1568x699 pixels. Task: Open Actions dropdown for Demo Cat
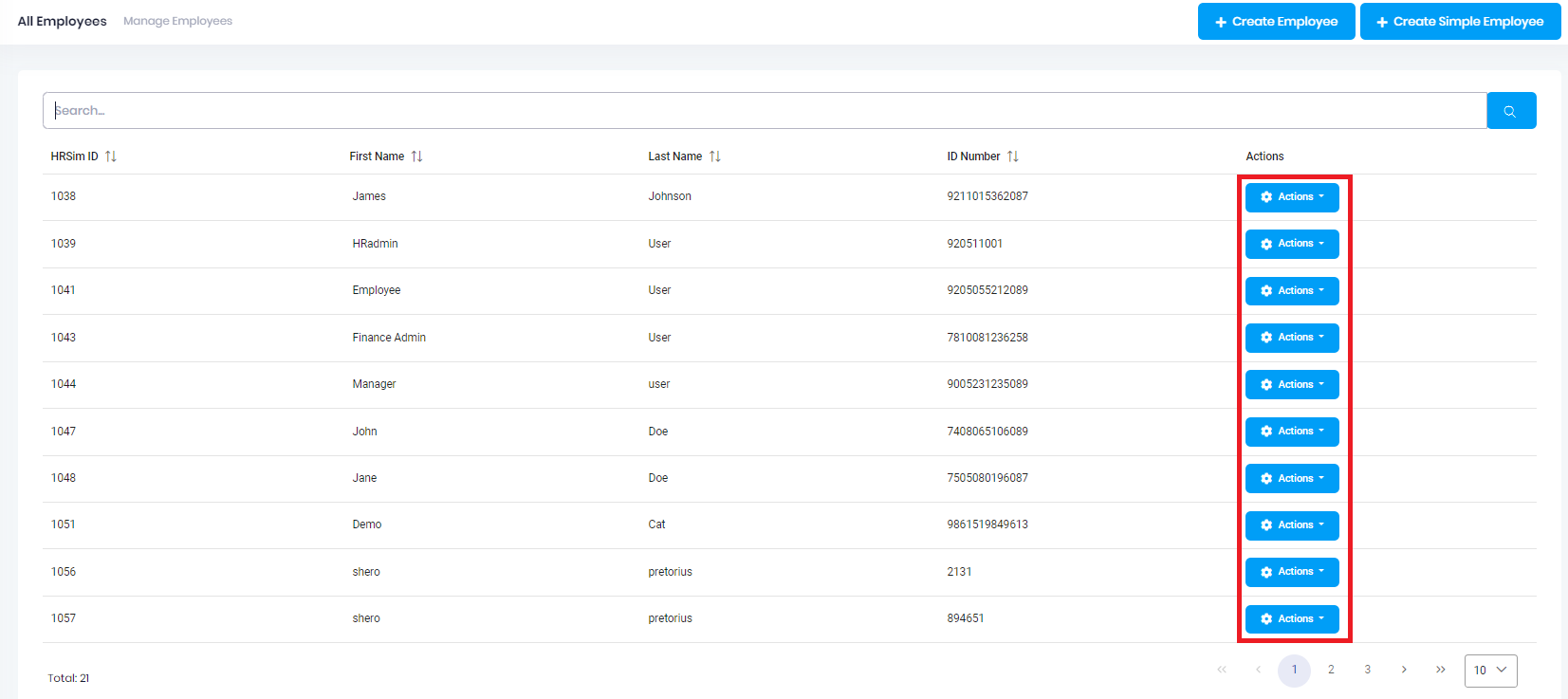[x=1292, y=525]
